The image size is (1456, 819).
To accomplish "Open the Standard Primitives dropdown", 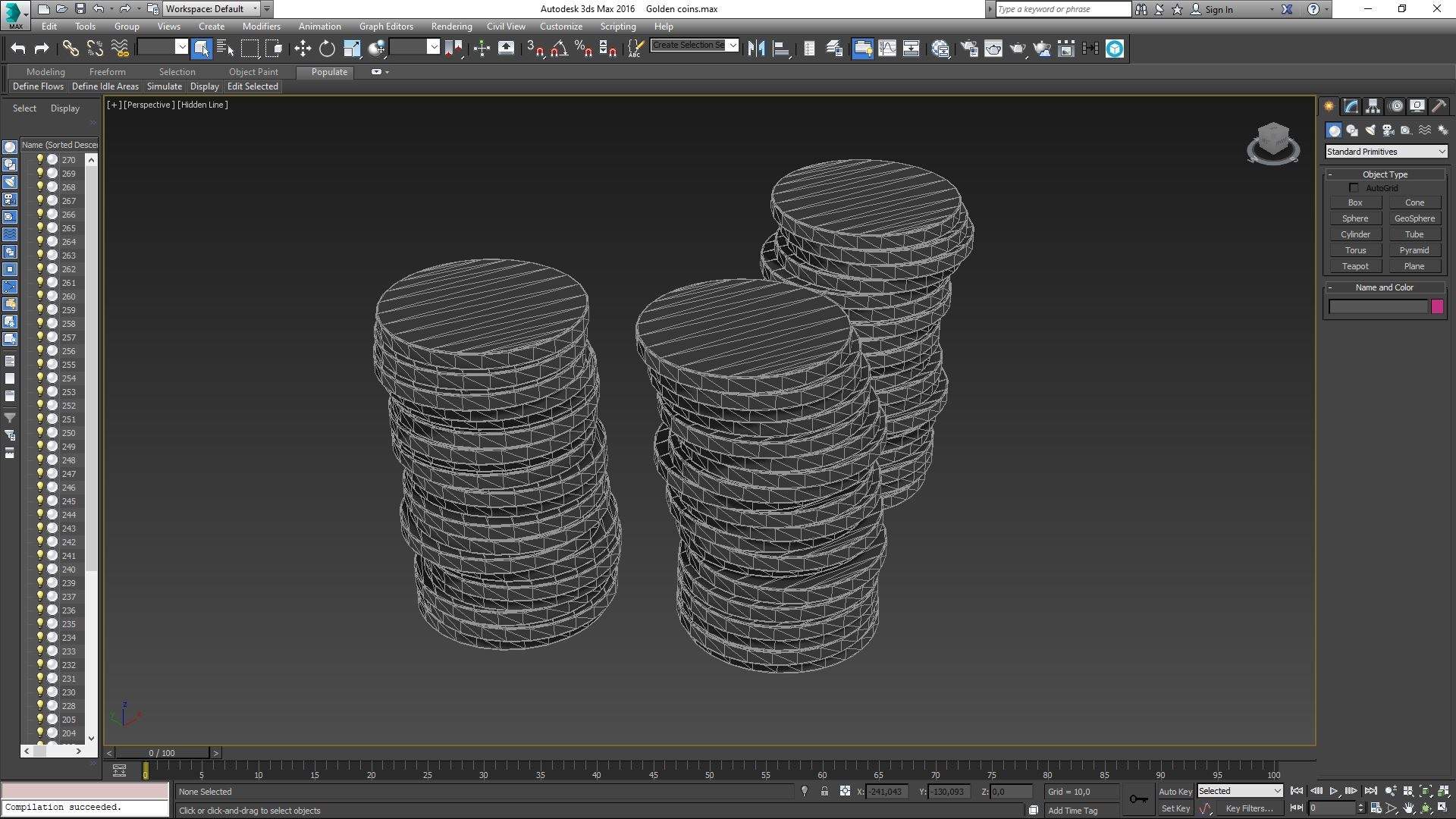I will pyautogui.click(x=1386, y=152).
